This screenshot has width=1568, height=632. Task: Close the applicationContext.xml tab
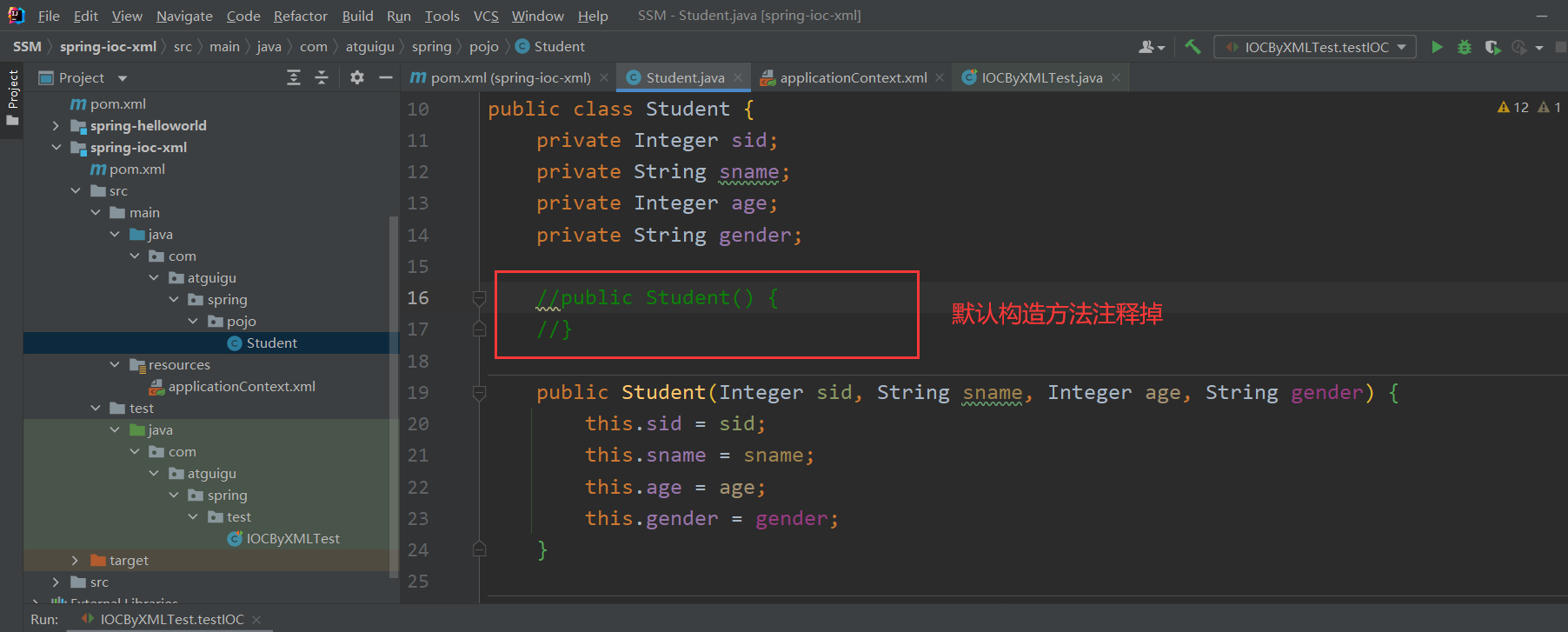coord(940,78)
